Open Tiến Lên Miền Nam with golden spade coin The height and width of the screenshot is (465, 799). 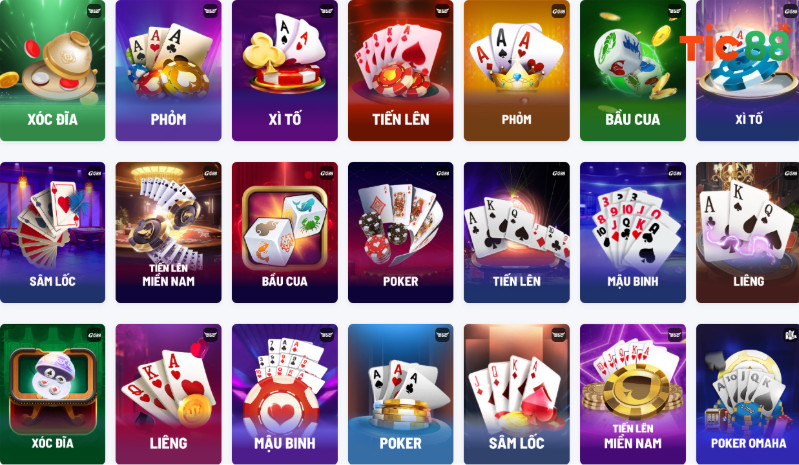[633, 394]
